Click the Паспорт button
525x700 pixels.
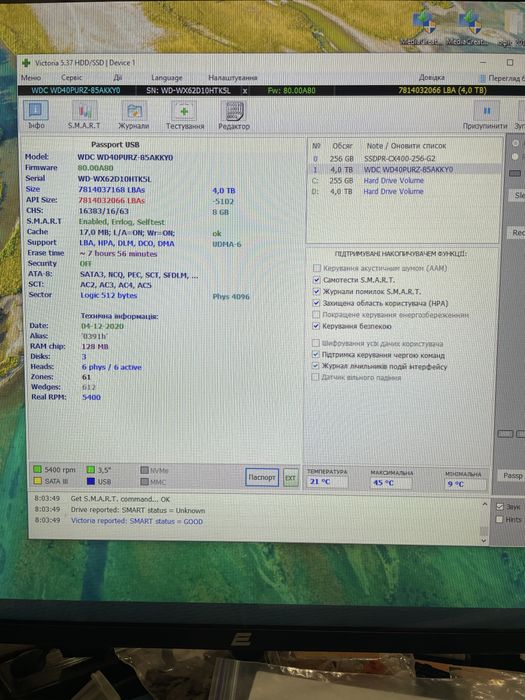[x=262, y=477]
